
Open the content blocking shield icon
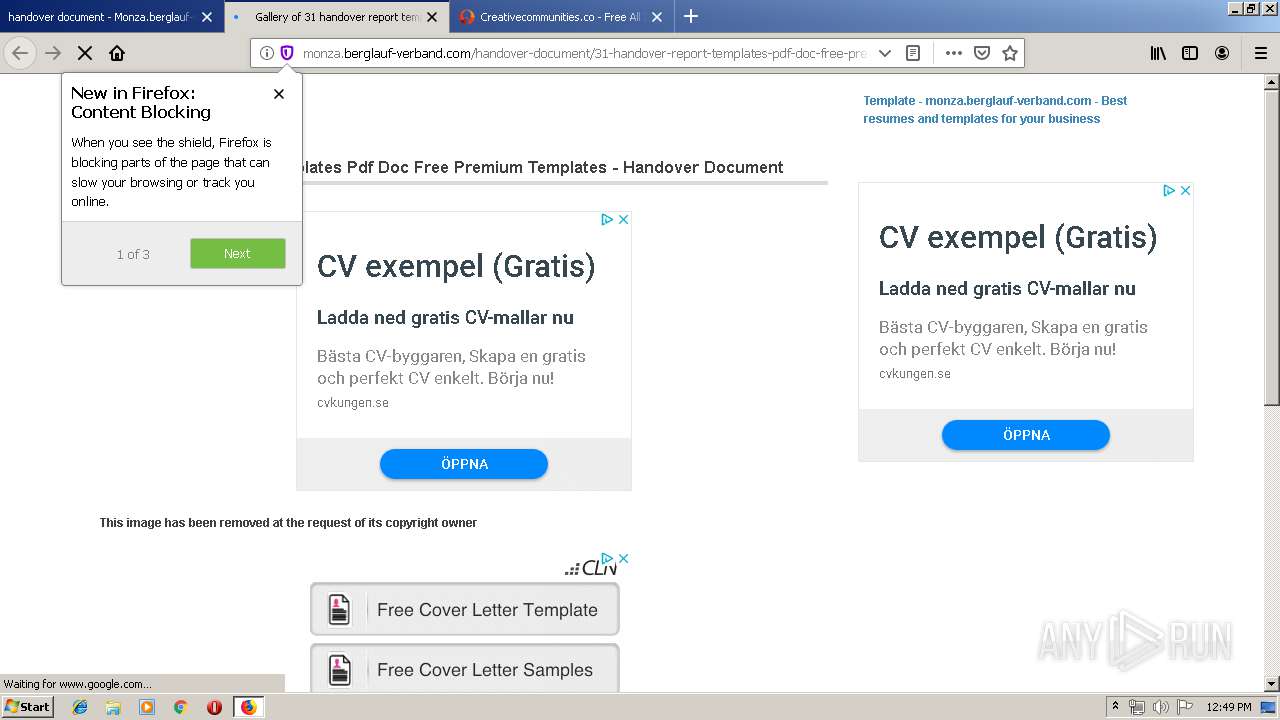tap(287, 53)
